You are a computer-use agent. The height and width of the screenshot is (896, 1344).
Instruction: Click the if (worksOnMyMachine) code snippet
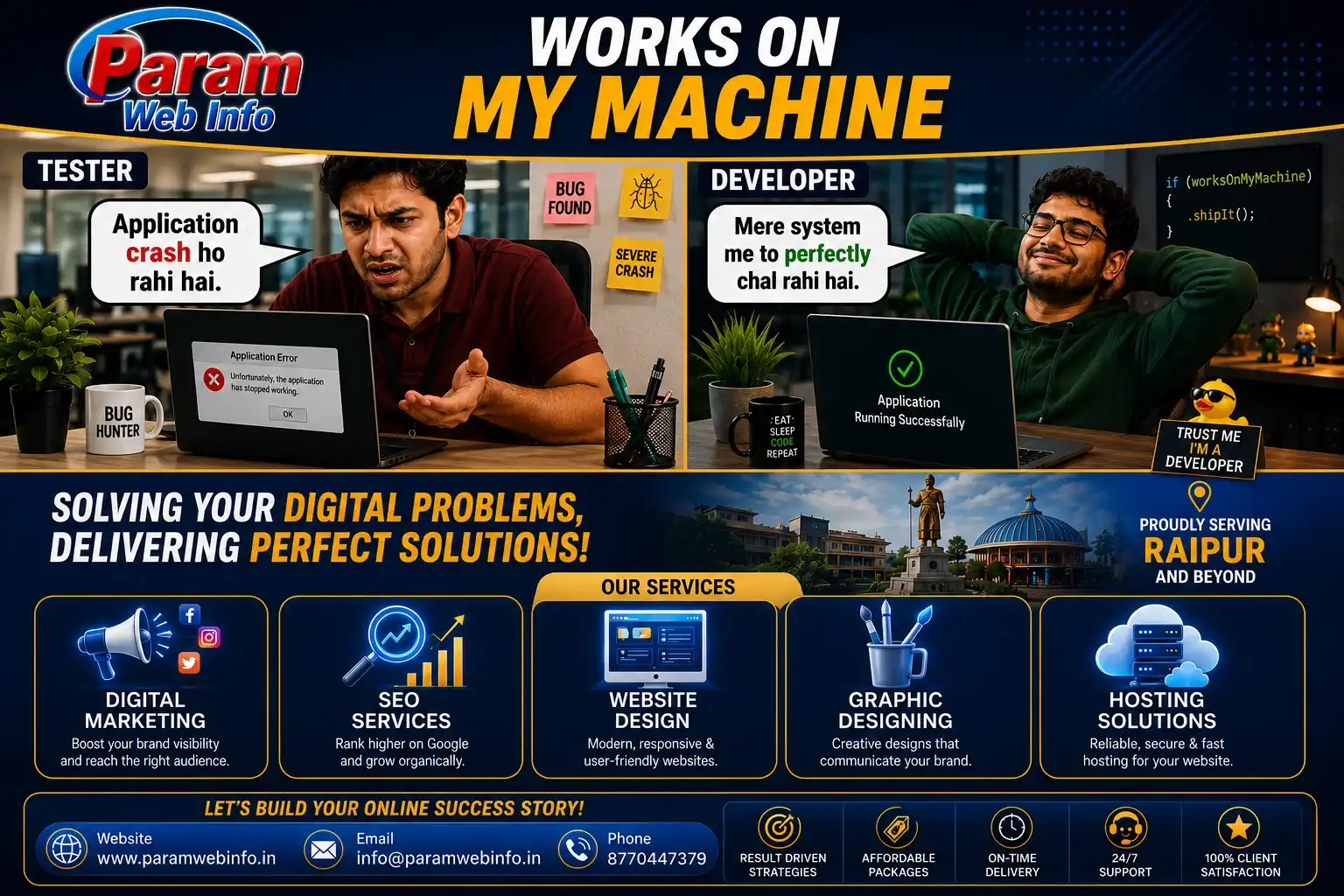(1237, 205)
